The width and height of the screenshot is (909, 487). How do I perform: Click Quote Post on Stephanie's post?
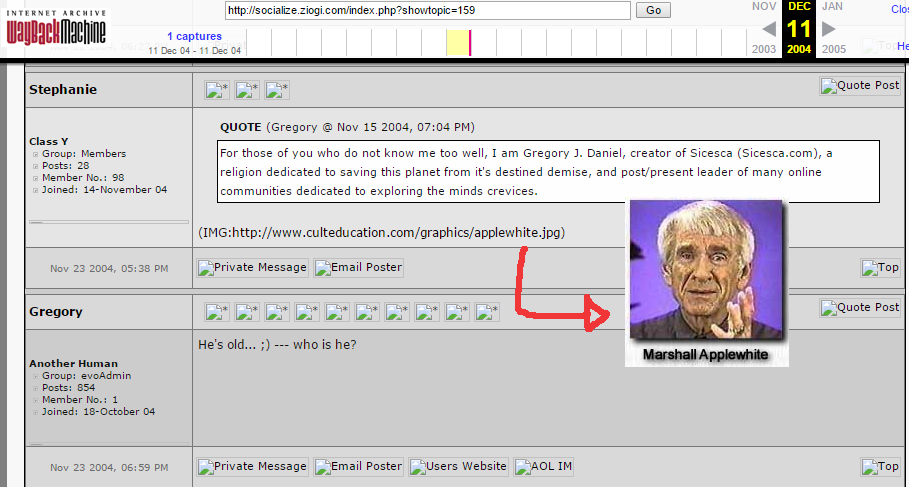pyautogui.click(x=860, y=86)
